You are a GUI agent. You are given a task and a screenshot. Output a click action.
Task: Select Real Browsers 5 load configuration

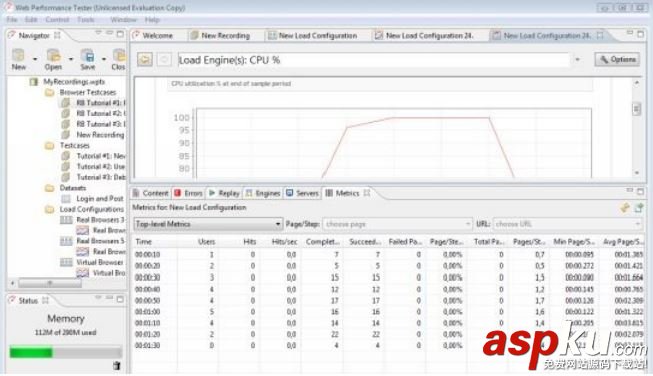(x=100, y=241)
